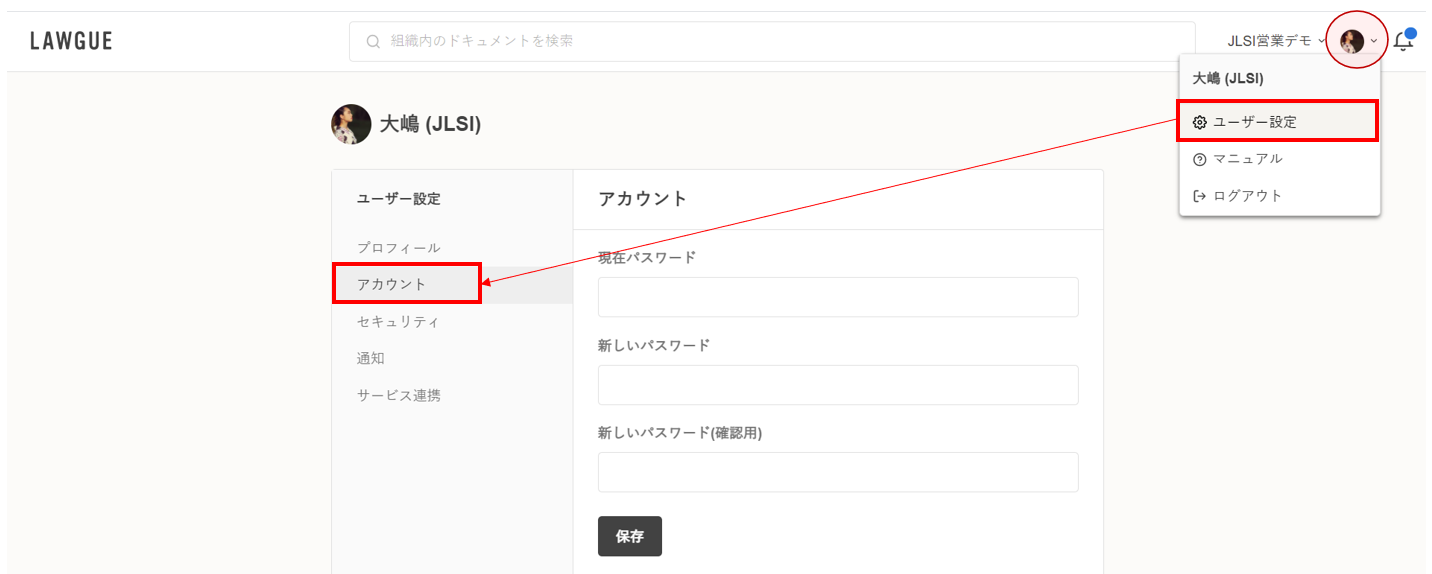Switch to the セキュリティ section

398,321
